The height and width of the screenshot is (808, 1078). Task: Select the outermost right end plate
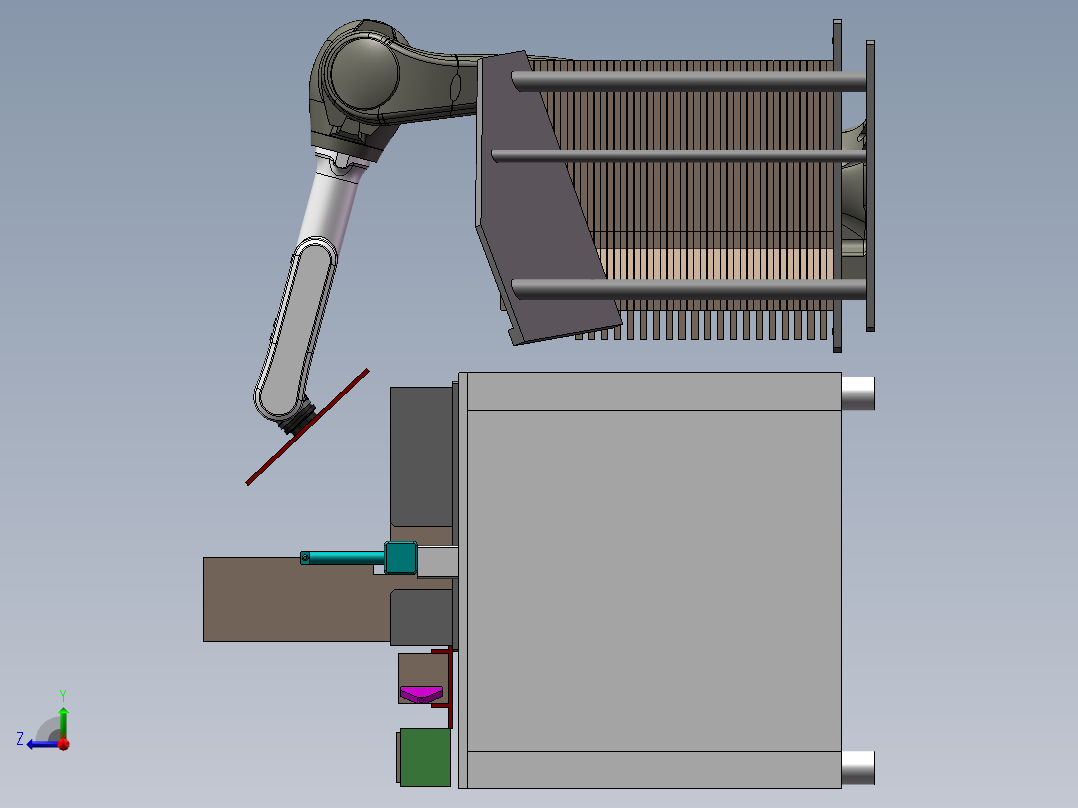pyautogui.click(x=870, y=186)
